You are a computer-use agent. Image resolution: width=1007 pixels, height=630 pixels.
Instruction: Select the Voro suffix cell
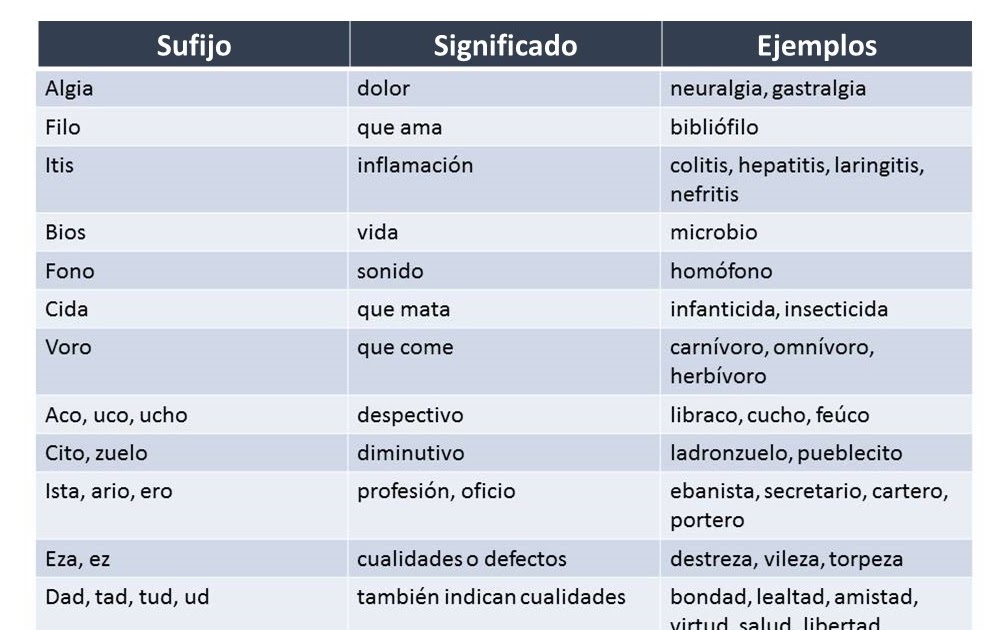193,362
